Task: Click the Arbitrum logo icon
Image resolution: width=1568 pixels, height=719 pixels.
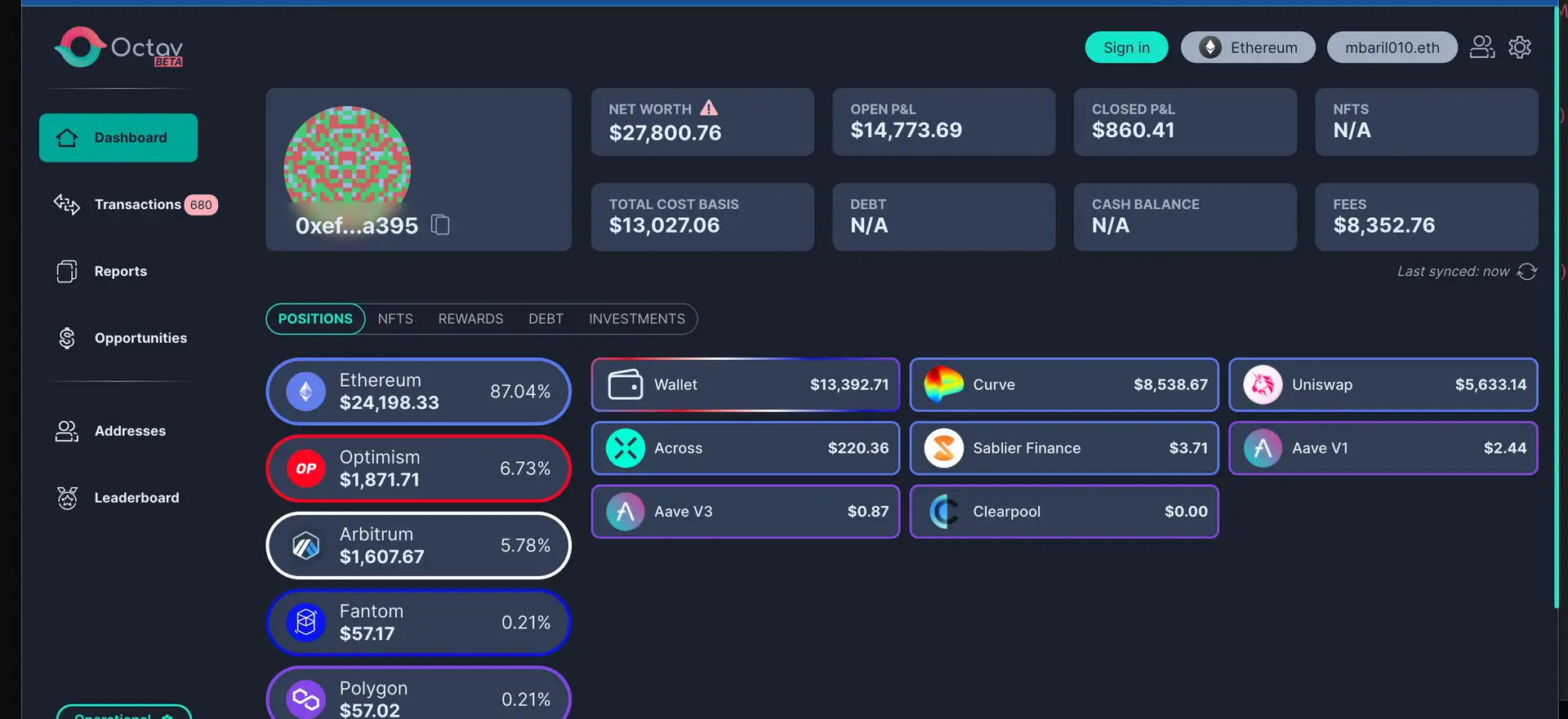Action: (306, 545)
